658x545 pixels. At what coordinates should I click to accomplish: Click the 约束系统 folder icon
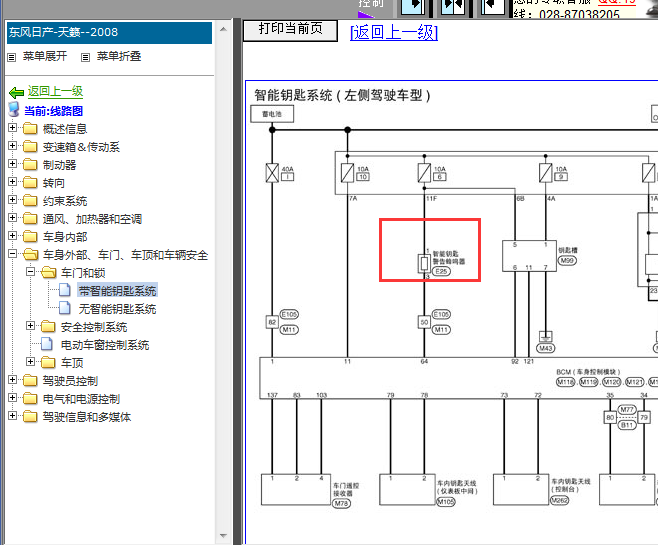[x=30, y=201]
